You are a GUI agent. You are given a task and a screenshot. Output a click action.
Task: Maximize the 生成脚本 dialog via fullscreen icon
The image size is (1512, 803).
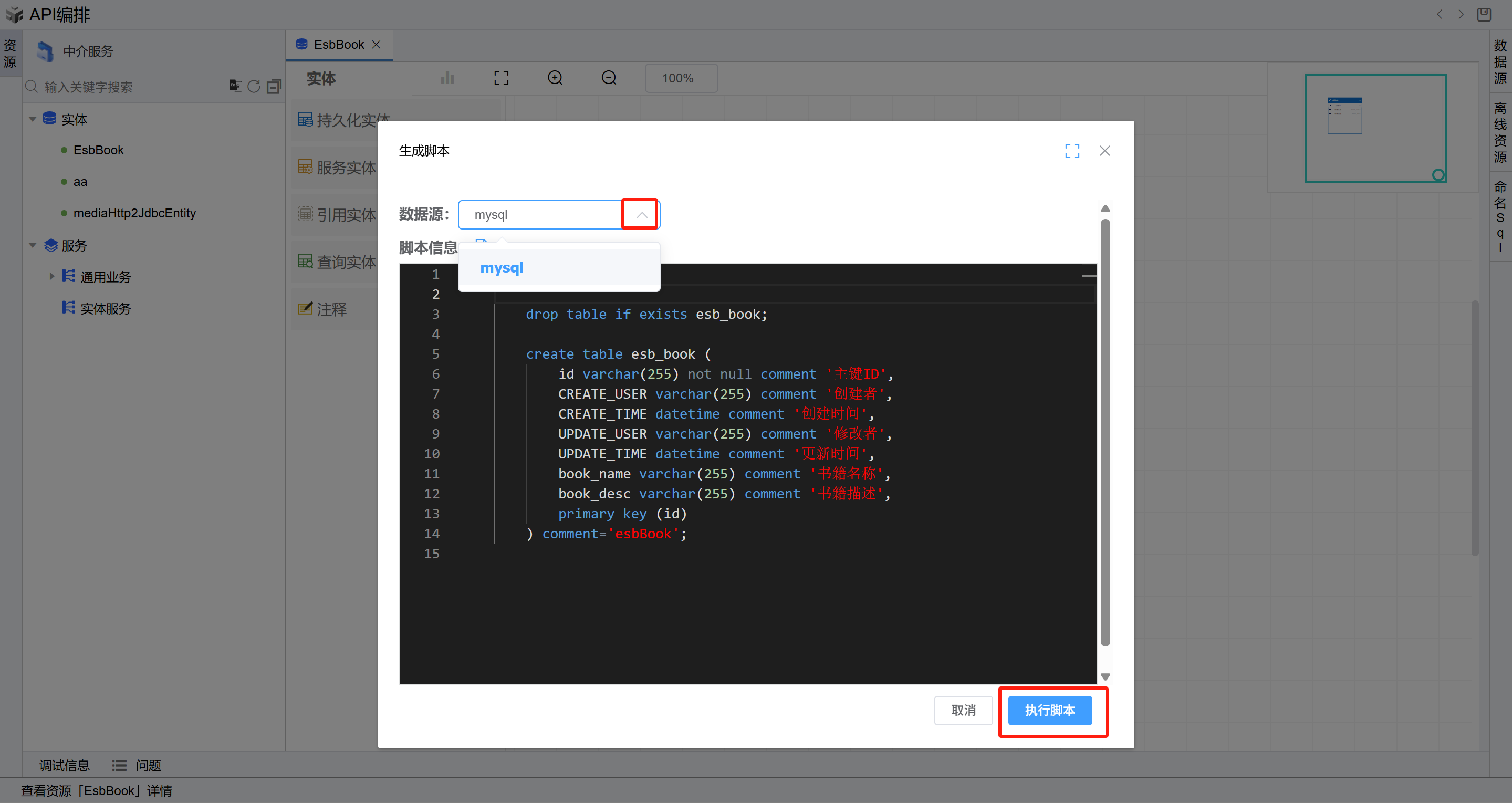[x=1072, y=151]
